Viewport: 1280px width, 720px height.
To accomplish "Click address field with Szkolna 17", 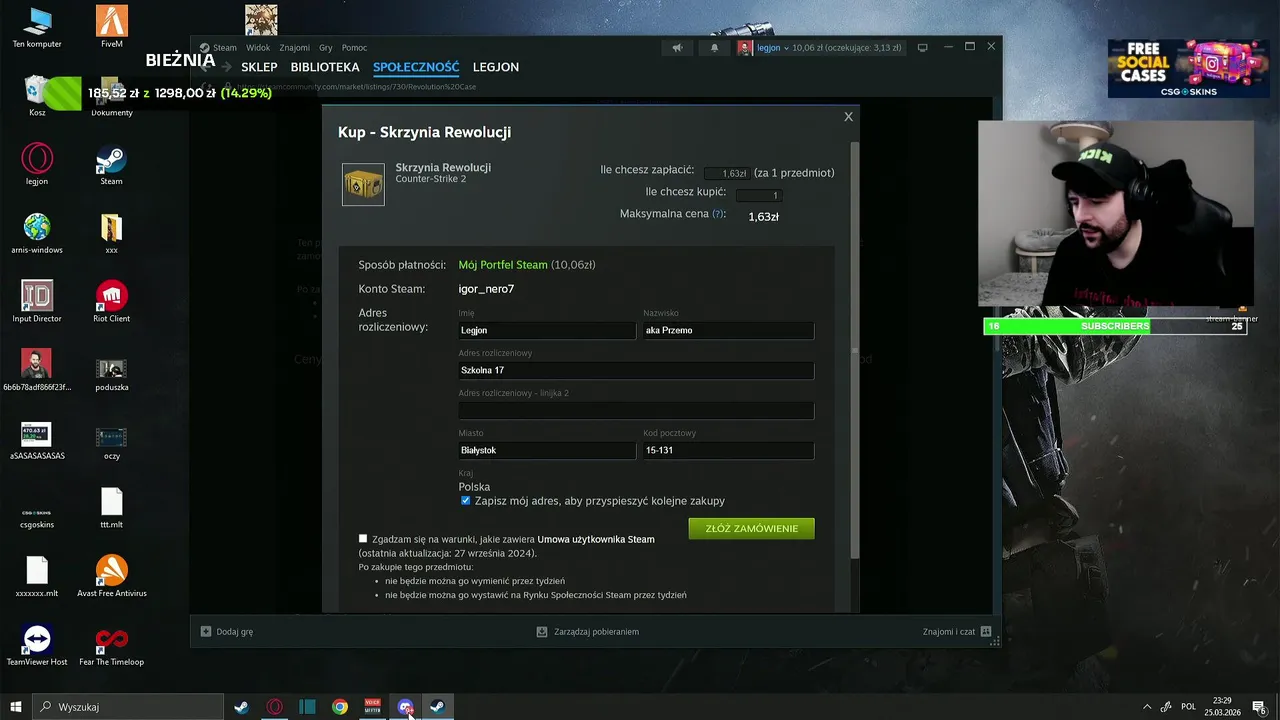I will (x=636, y=370).
